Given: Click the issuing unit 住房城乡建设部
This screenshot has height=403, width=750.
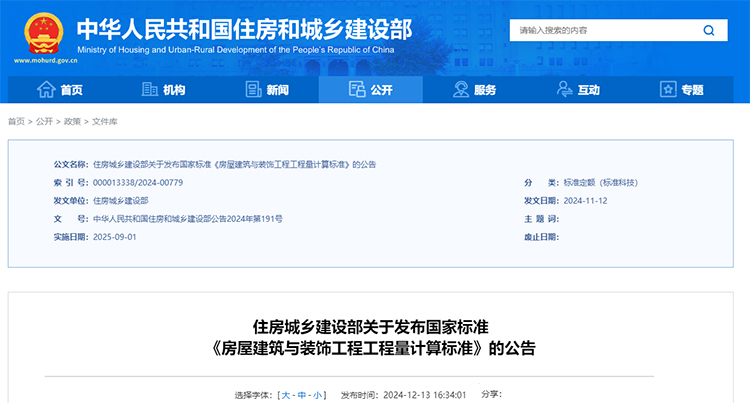Looking at the screenshot, I should pyautogui.click(x=121, y=201).
